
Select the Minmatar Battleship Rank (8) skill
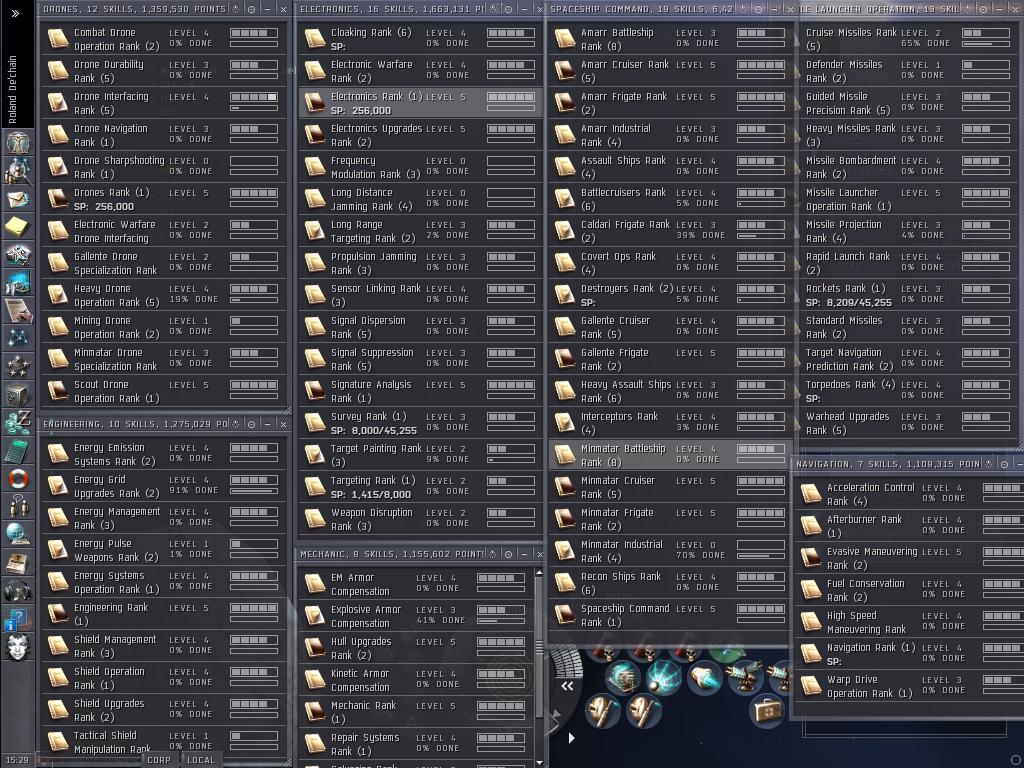(x=669, y=455)
